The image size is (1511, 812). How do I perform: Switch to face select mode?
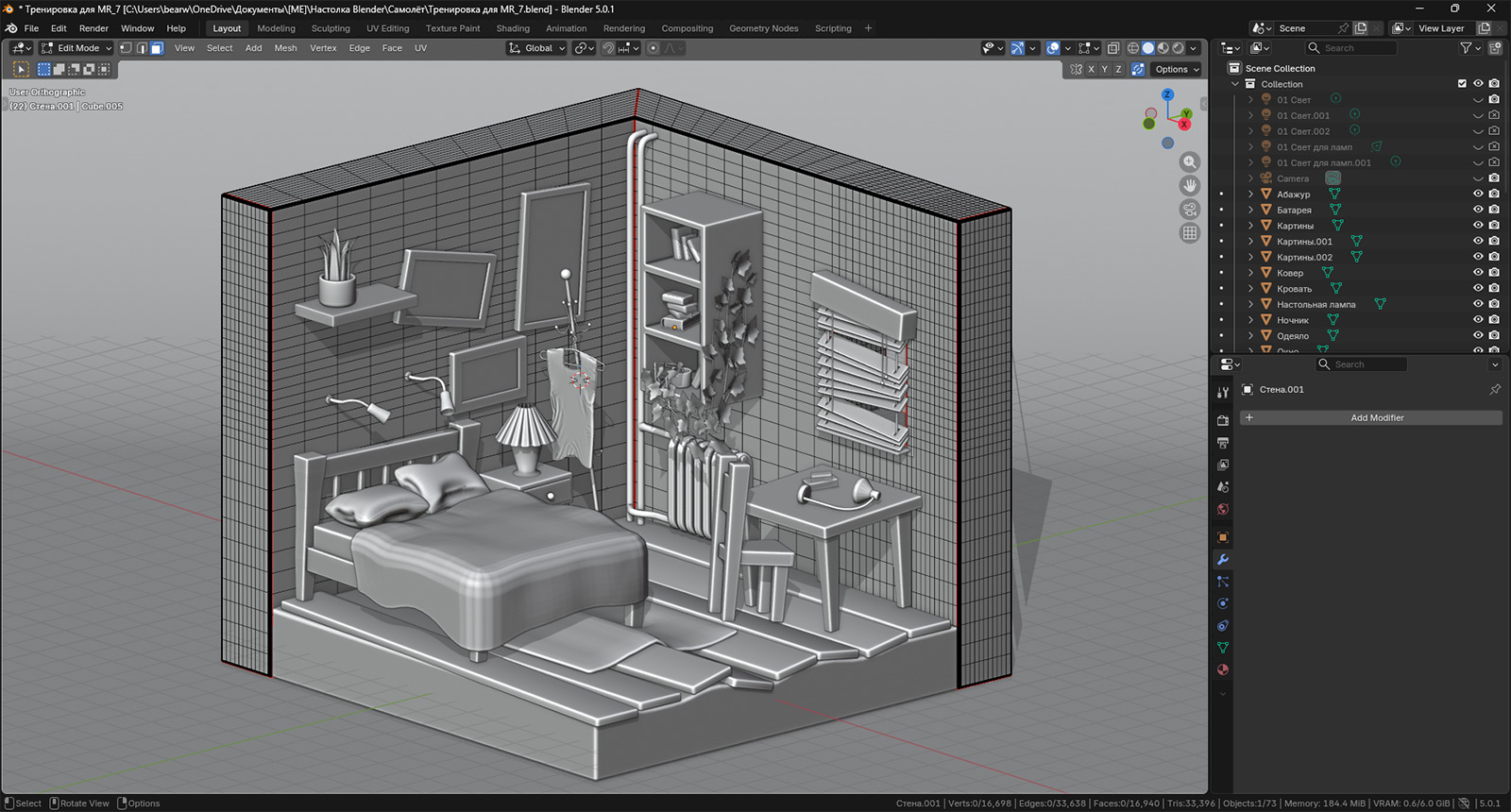point(157,48)
